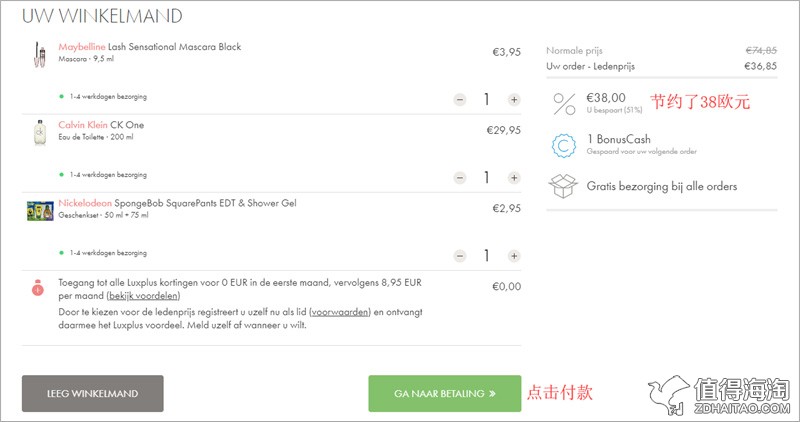The image size is (800, 422).
Task: Click the percent savings icon
Action: (564, 104)
